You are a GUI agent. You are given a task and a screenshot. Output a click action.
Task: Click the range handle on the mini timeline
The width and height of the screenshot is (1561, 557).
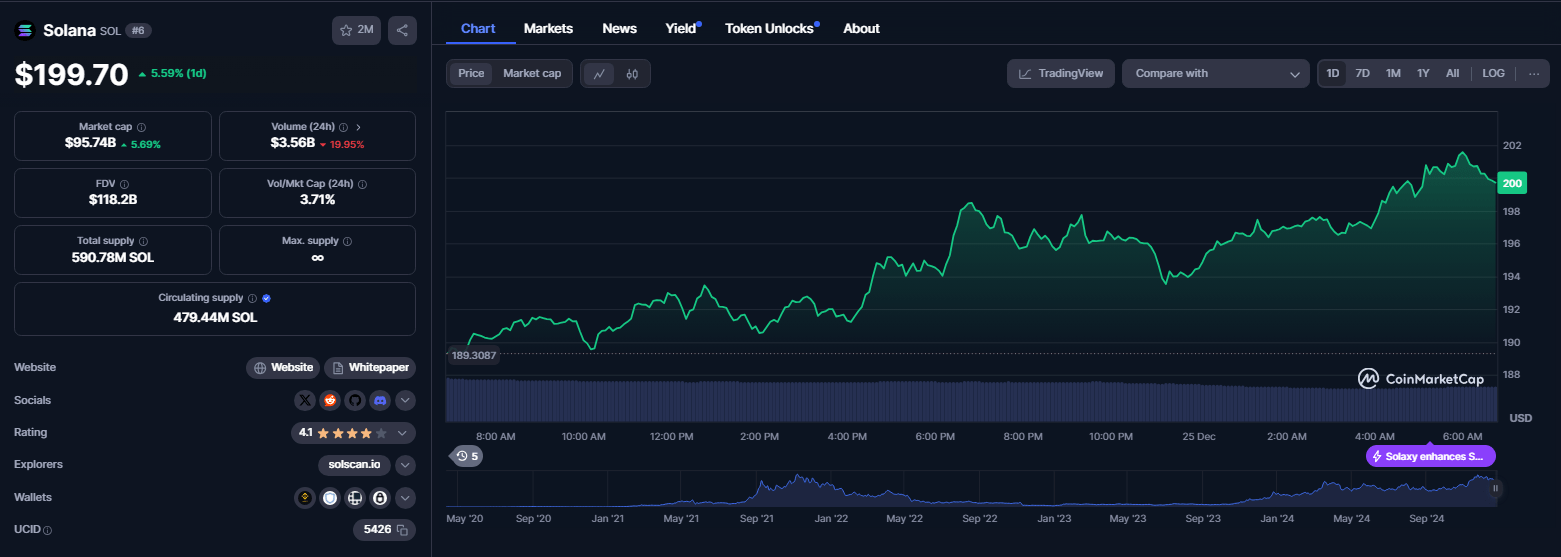pyautogui.click(x=1496, y=489)
